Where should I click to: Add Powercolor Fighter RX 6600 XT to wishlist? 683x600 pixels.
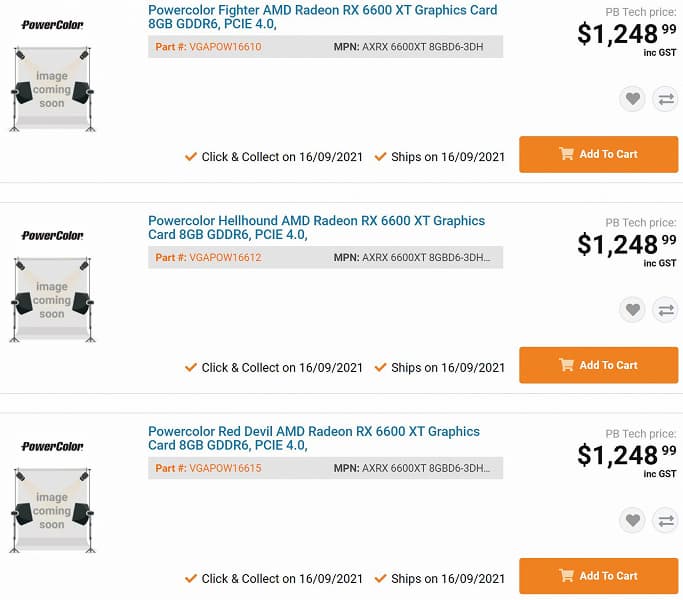tap(631, 98)
